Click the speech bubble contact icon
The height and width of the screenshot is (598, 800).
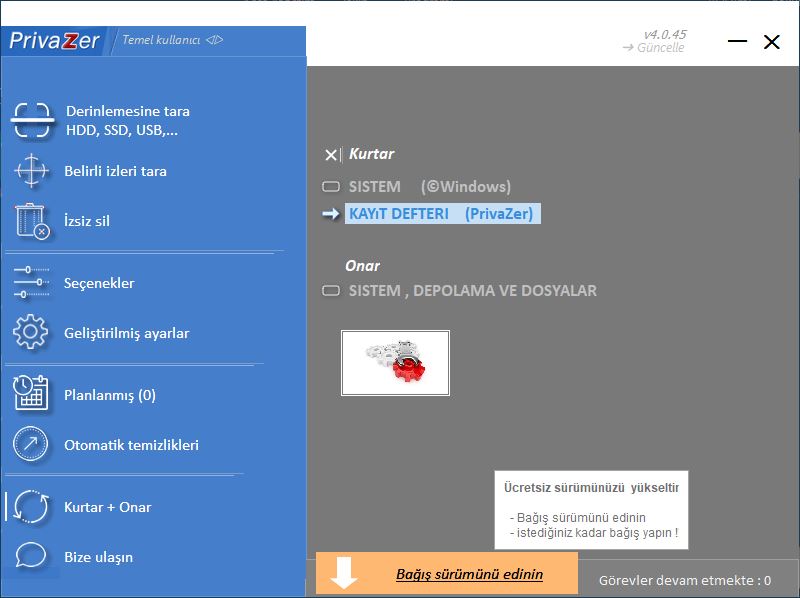point(31,555)
